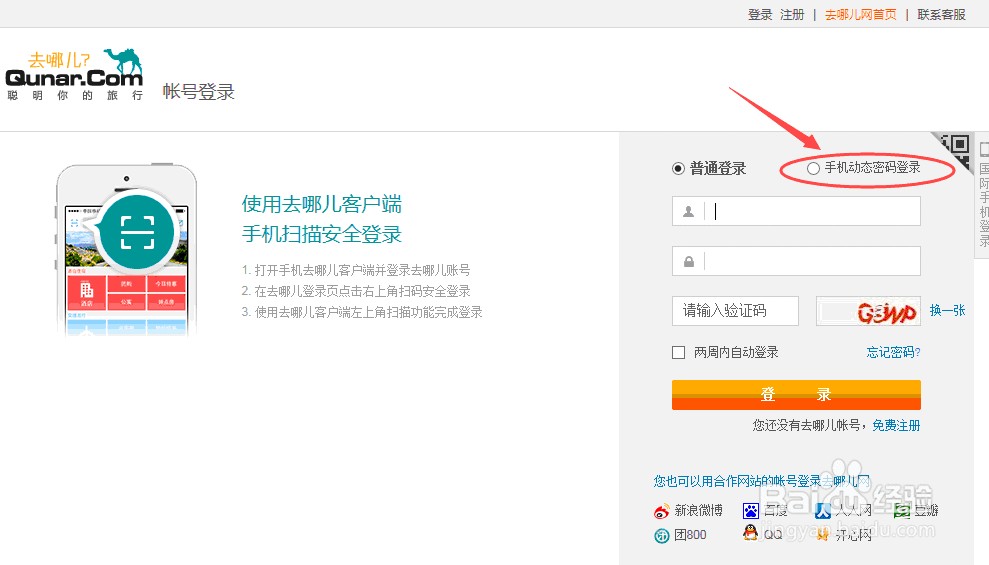Click the 开心网 Kaixin login icon
This screenshot has height=565, width=989.
[x=822, y=535]
